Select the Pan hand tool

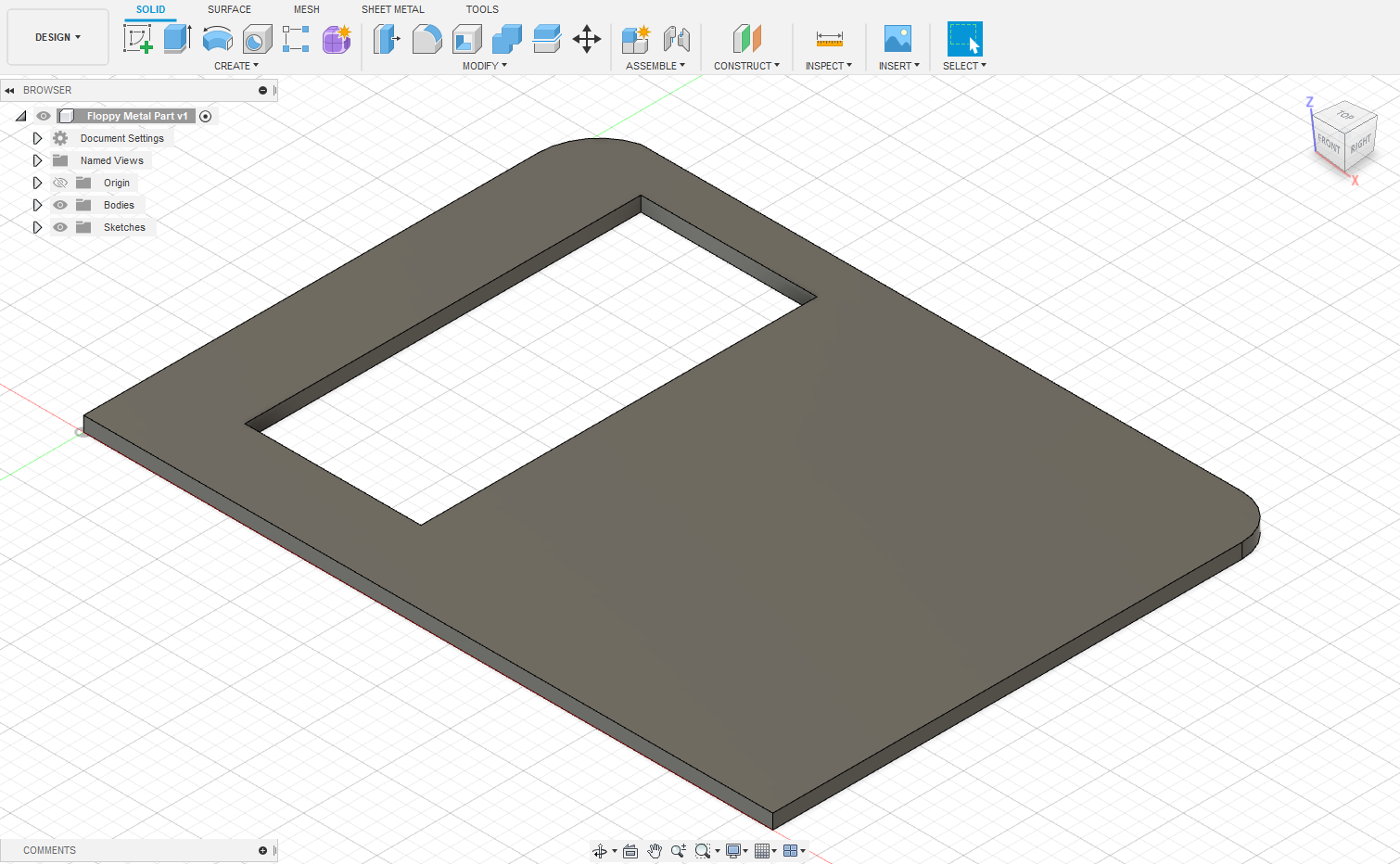[x=655, y=851]
